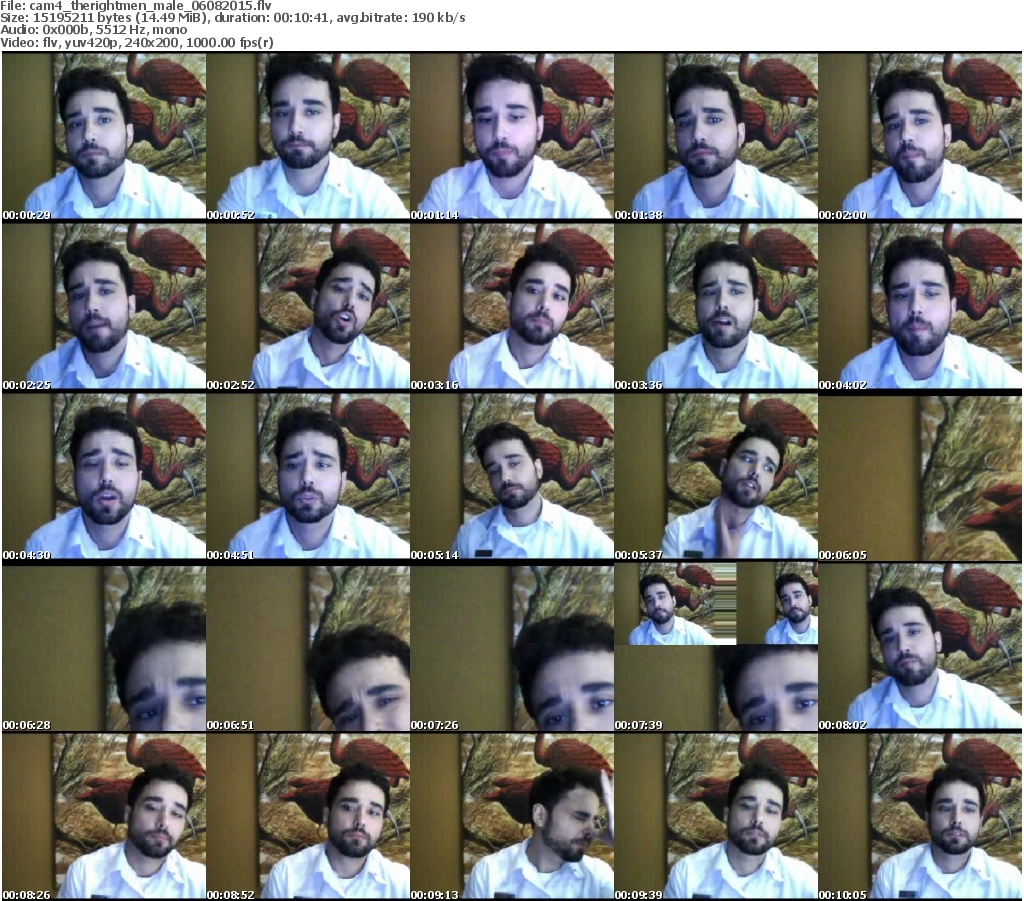Screen dimensions: 1024x901
Task: Select the frame stamped 00:06:05
Action: pyautogui.click(x=920, y=477)
